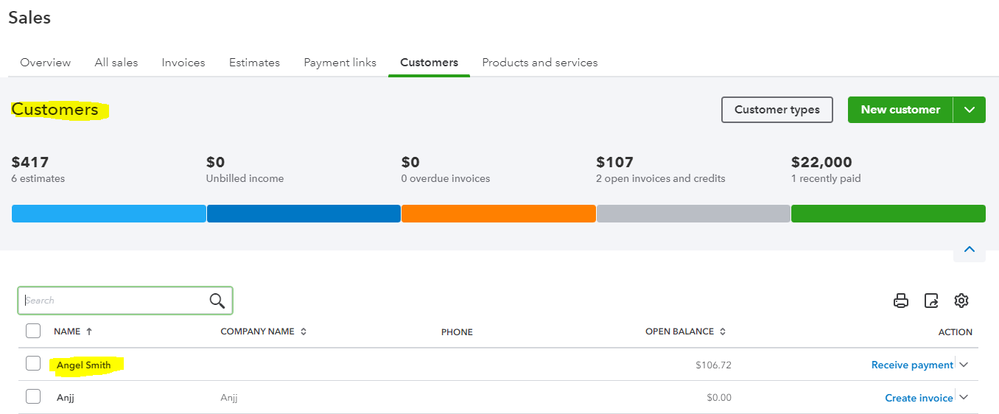Switch to the Invoices tab
Image resolution: width=999 pixels, height=414 pixels.
(183, 62)
